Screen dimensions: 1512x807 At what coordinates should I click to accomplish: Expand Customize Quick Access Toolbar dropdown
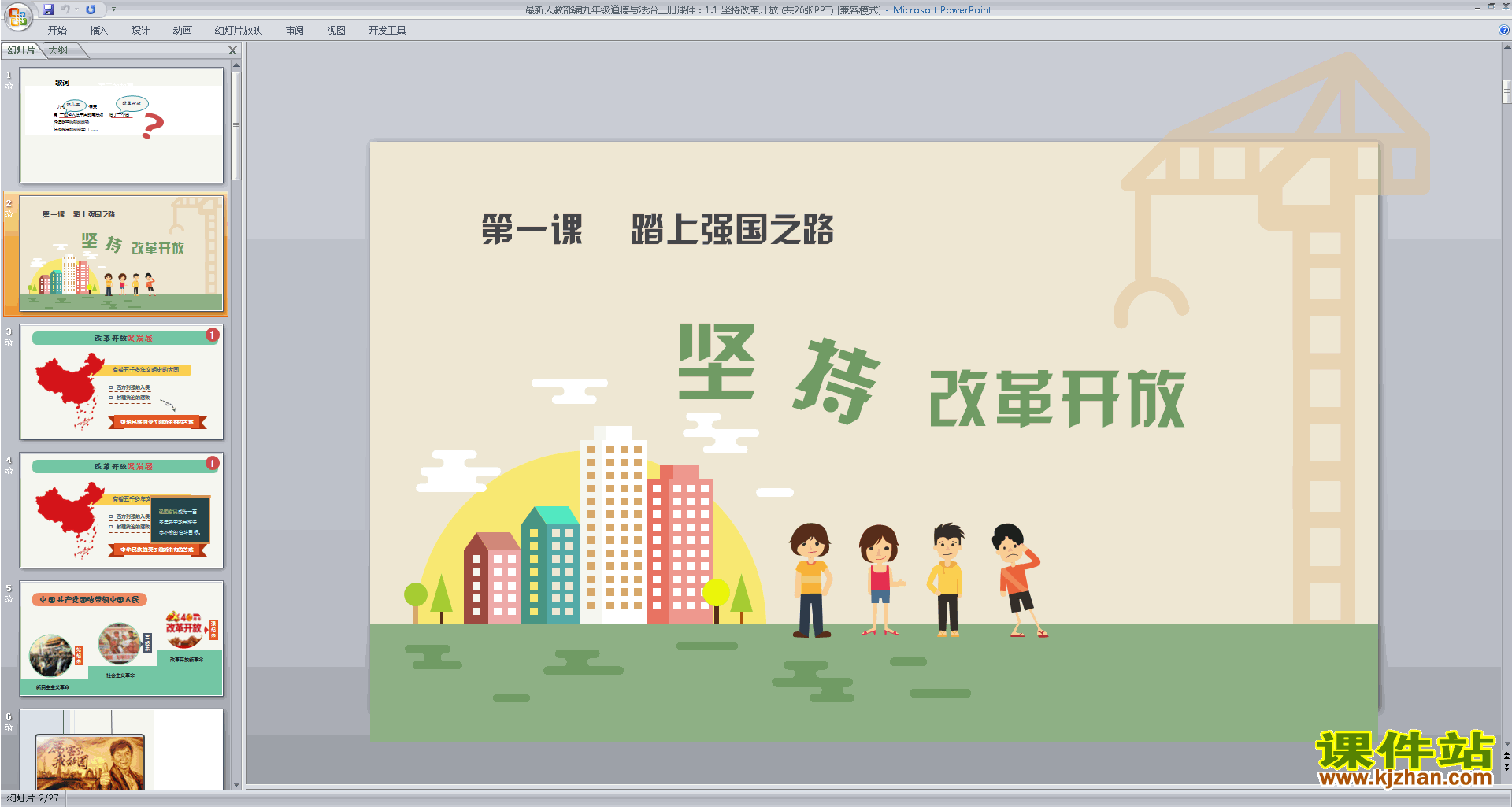pos(113,9)
